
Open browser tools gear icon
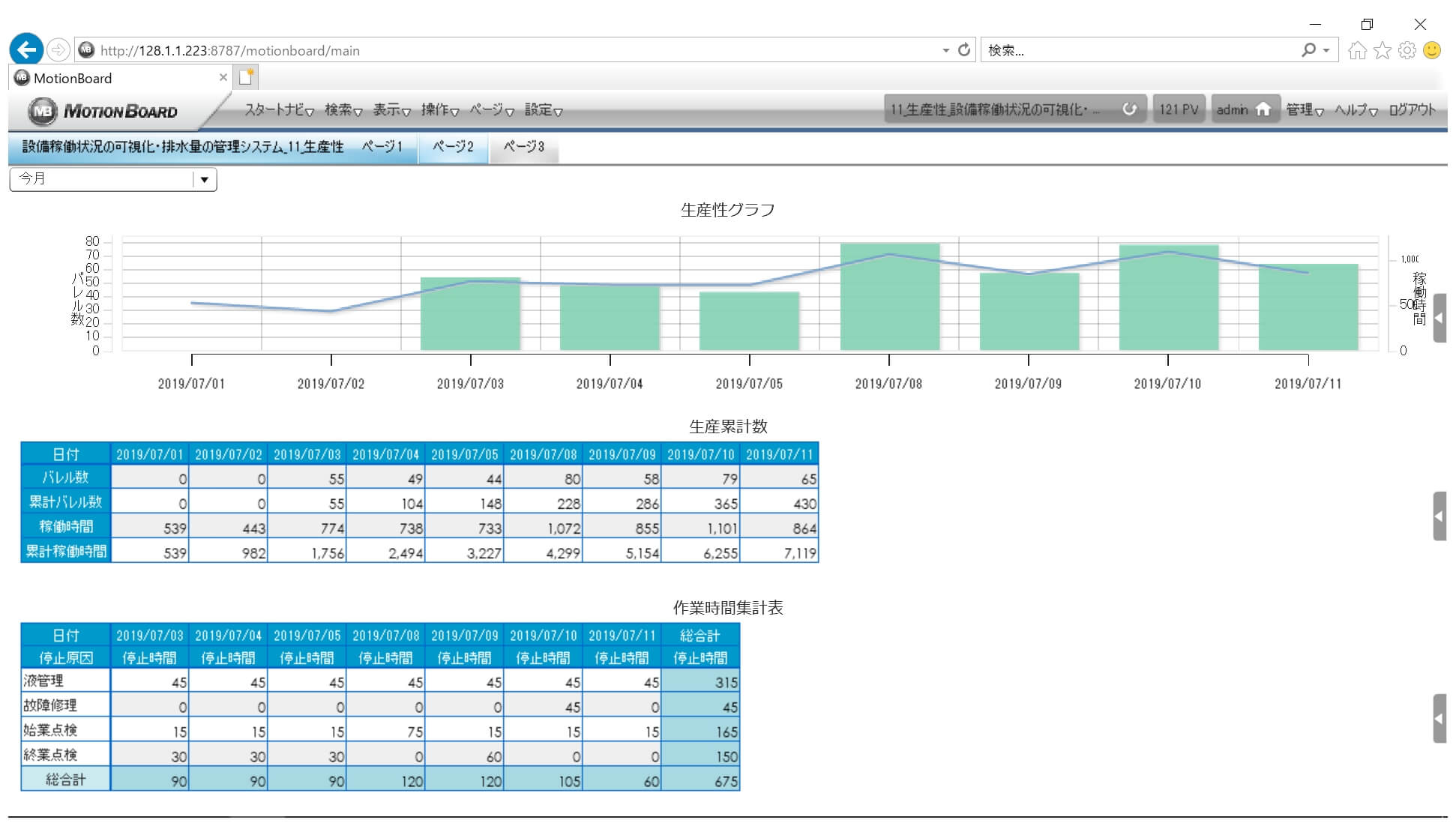(1407, 50)
